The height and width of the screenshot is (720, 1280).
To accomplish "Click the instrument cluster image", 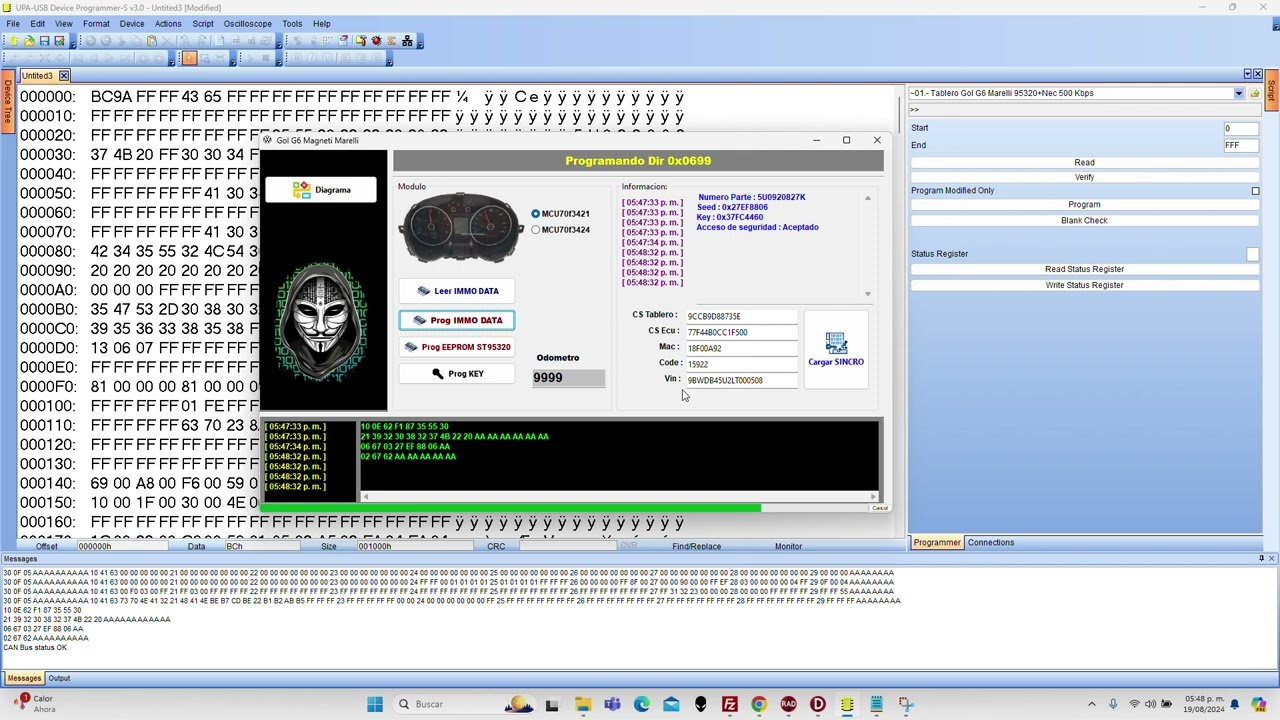I will [461, 229].
